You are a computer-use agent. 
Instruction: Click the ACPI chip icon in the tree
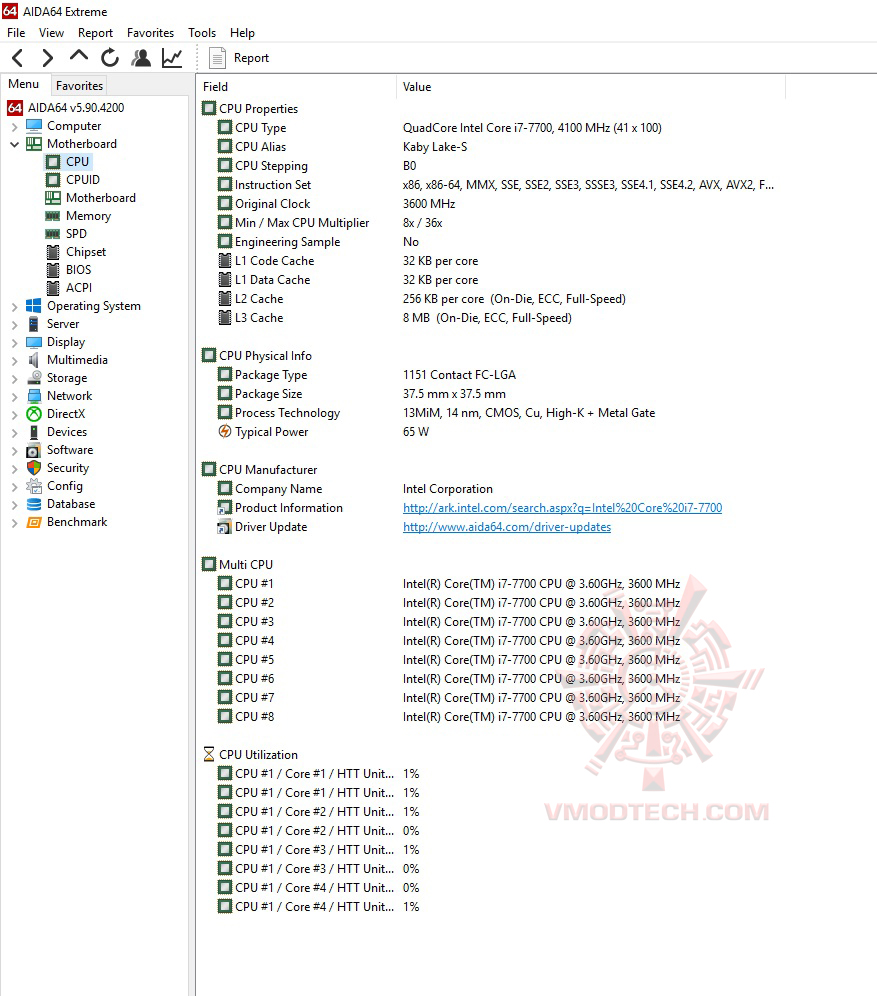[53, 288]
